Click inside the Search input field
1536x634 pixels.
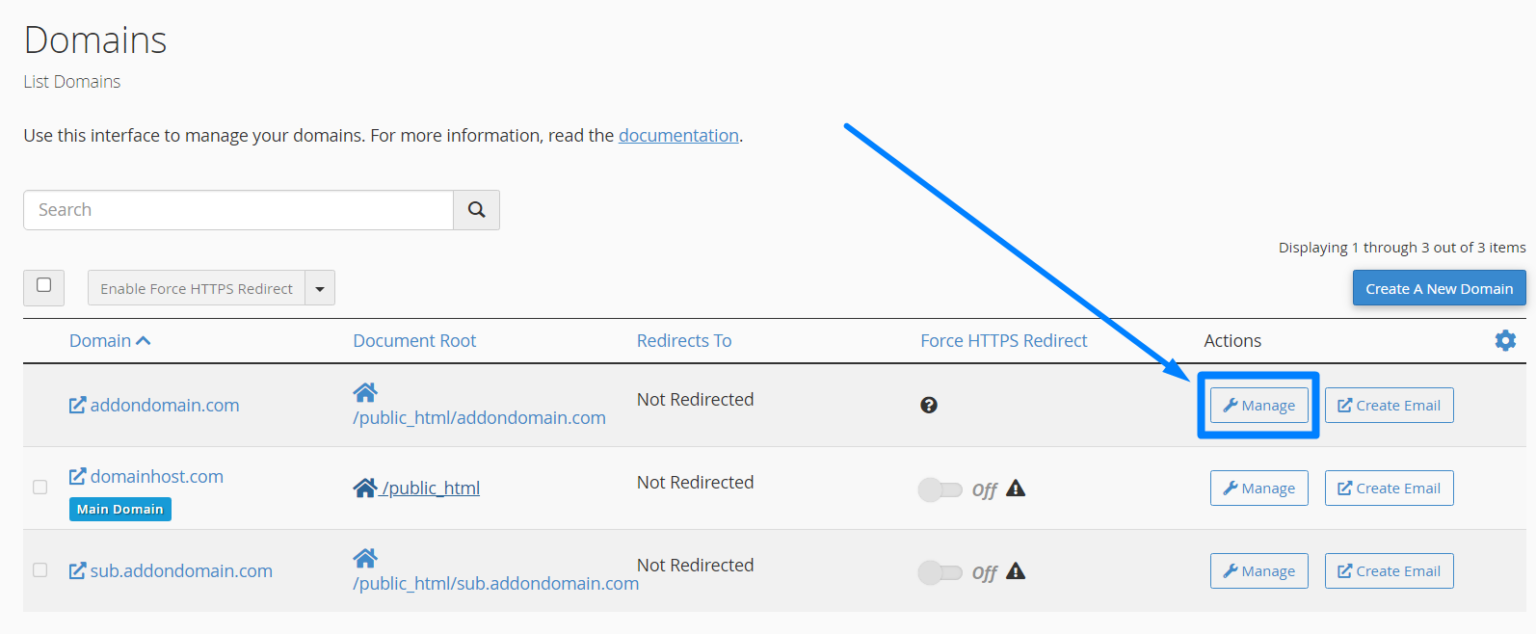pos(237,210)
